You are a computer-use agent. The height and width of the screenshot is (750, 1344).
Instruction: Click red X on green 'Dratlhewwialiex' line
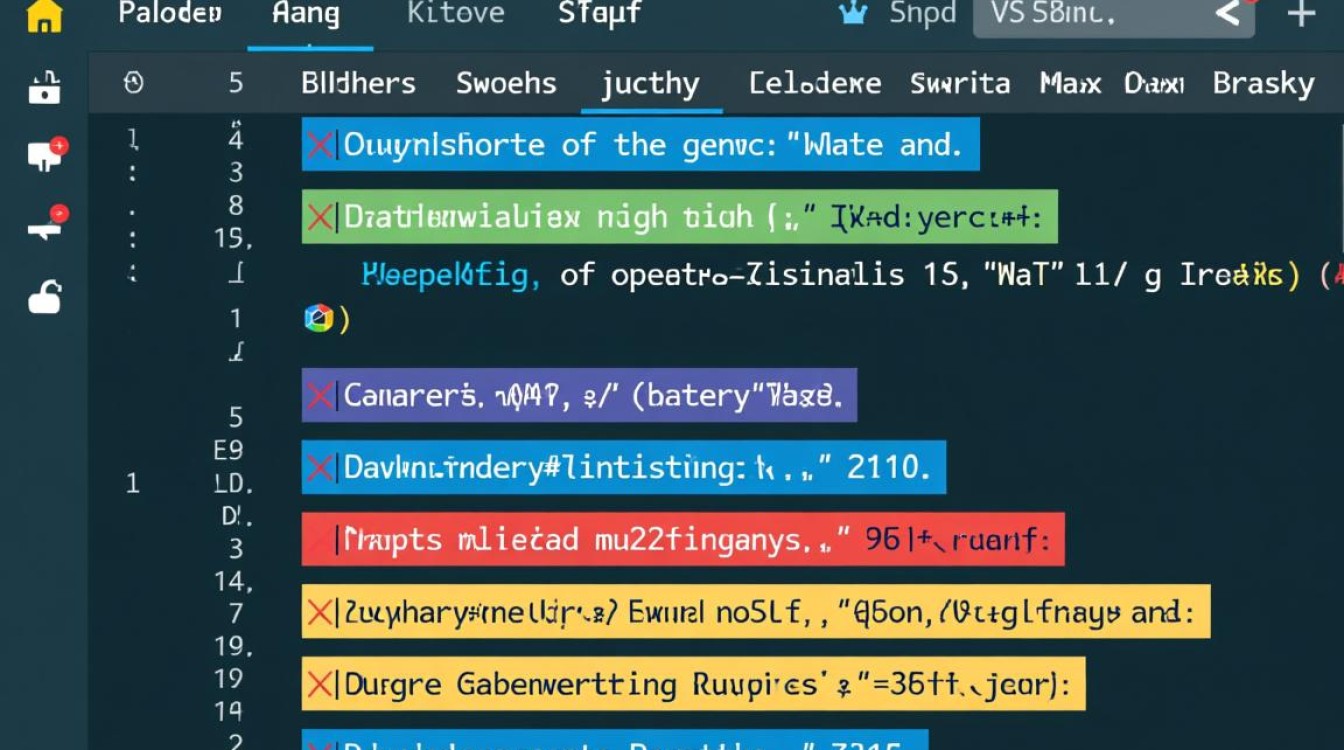320,217
